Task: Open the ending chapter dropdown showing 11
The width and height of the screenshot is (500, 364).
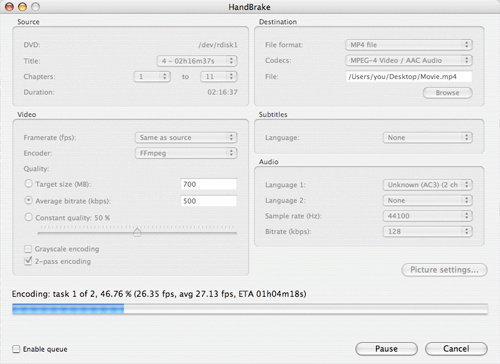Action: pyautogui.click(x=218, y=77)
